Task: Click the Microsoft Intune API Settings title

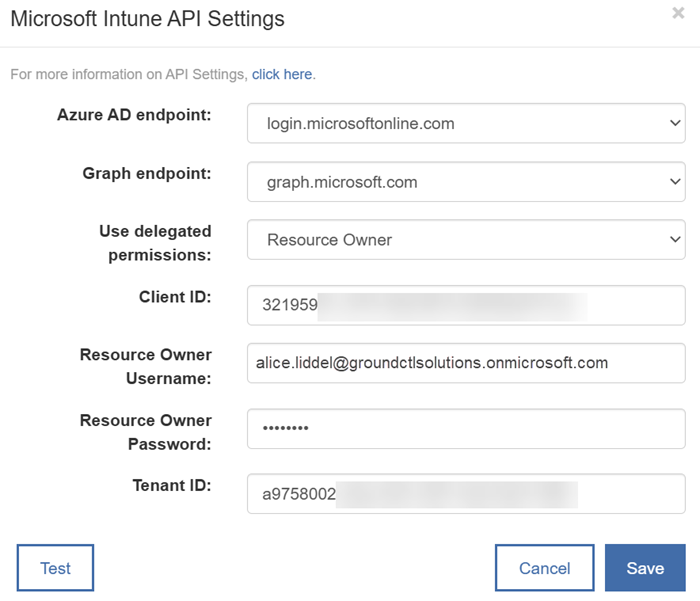Action: pos(147,19)
